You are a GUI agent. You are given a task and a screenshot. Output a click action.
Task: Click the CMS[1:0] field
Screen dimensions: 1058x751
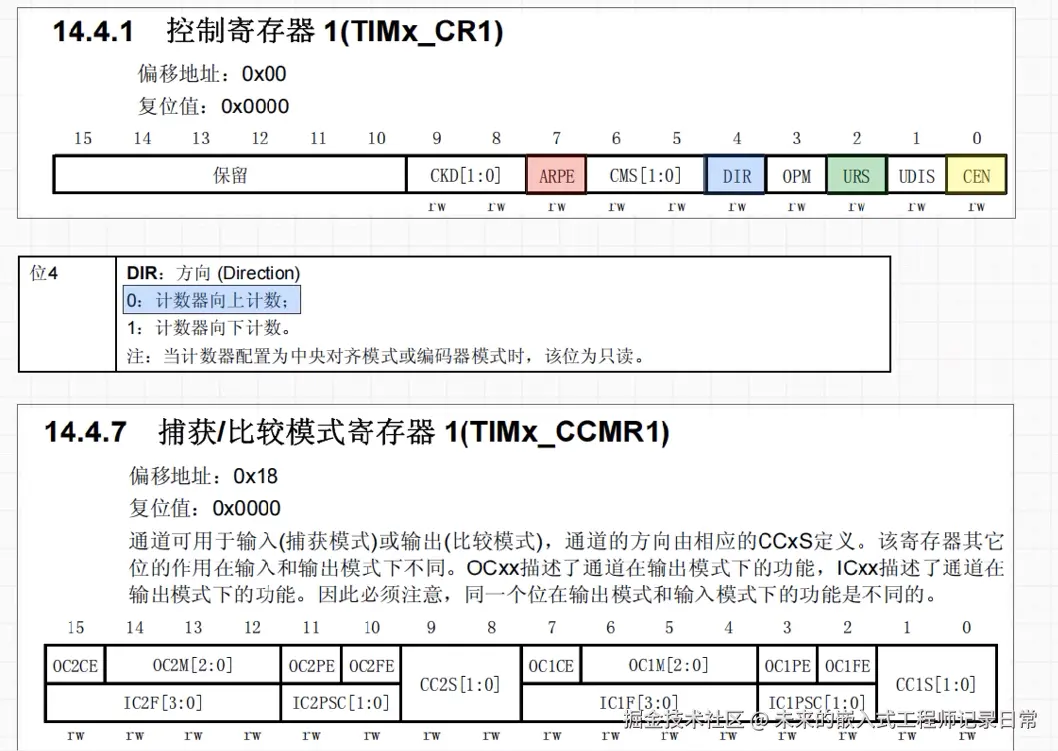[x=646, y=175]
